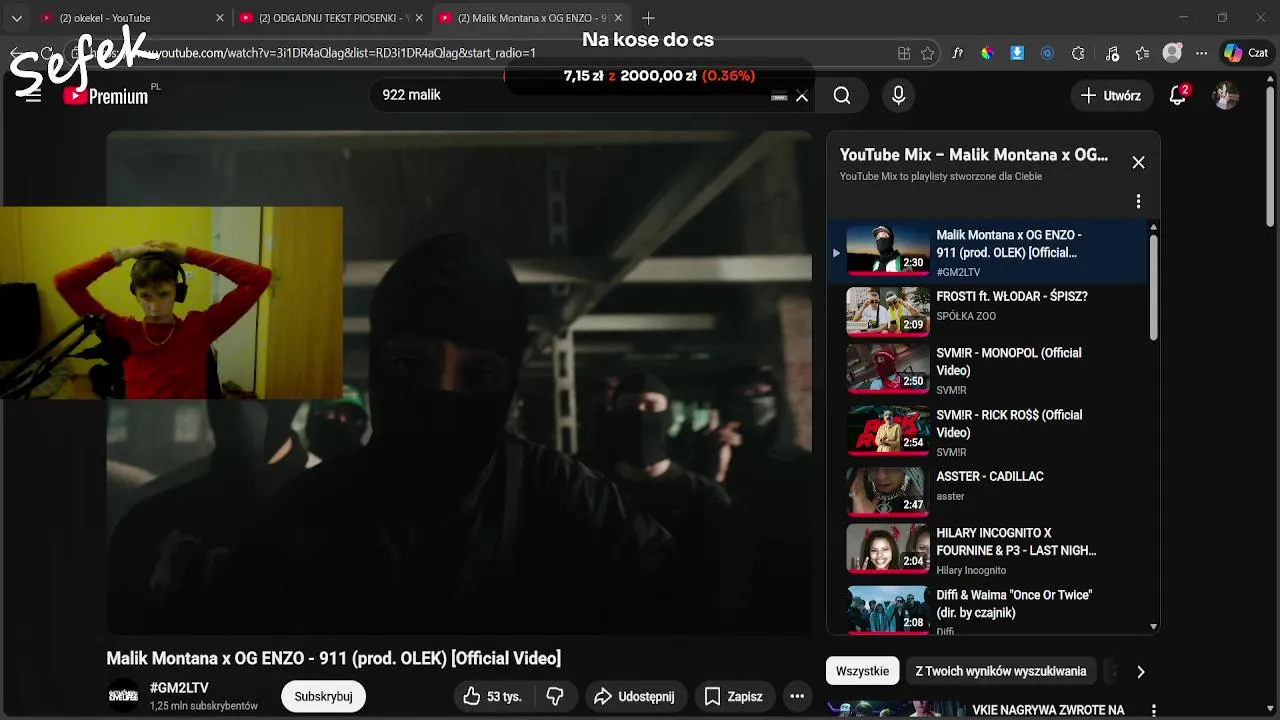Image resolution: width=1280 pixels, height=720 pixels.
Task: Select the Wszystkie filter chip
Action: (862, 671)
